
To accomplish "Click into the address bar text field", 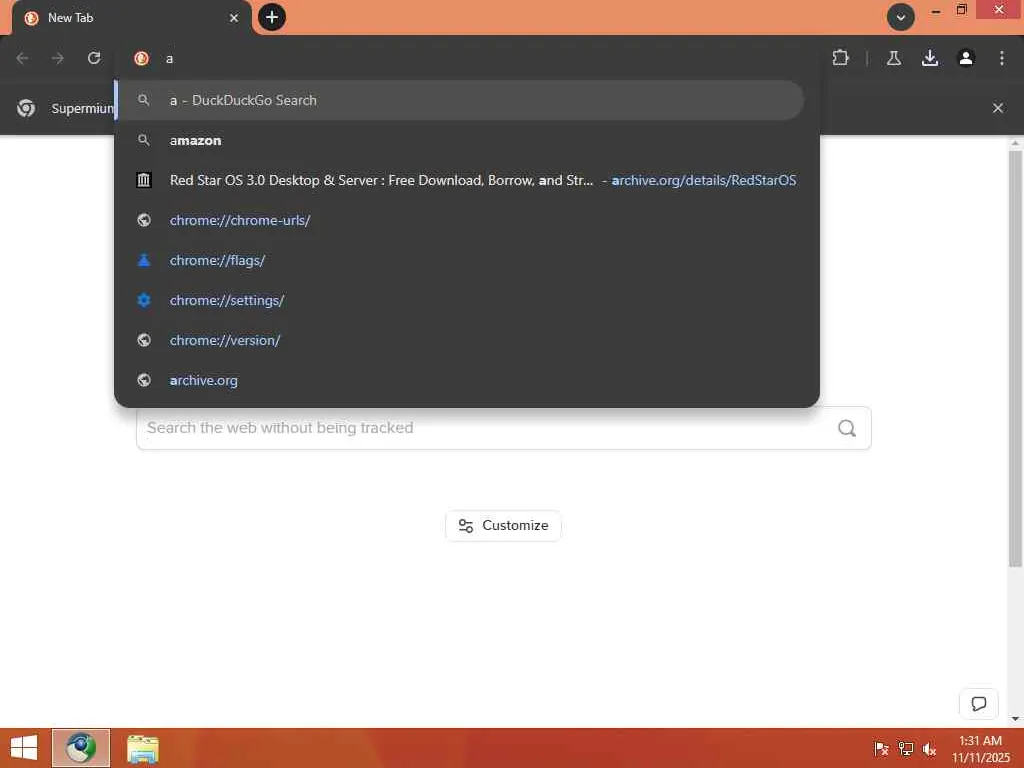I will click(x=483, y=58).
